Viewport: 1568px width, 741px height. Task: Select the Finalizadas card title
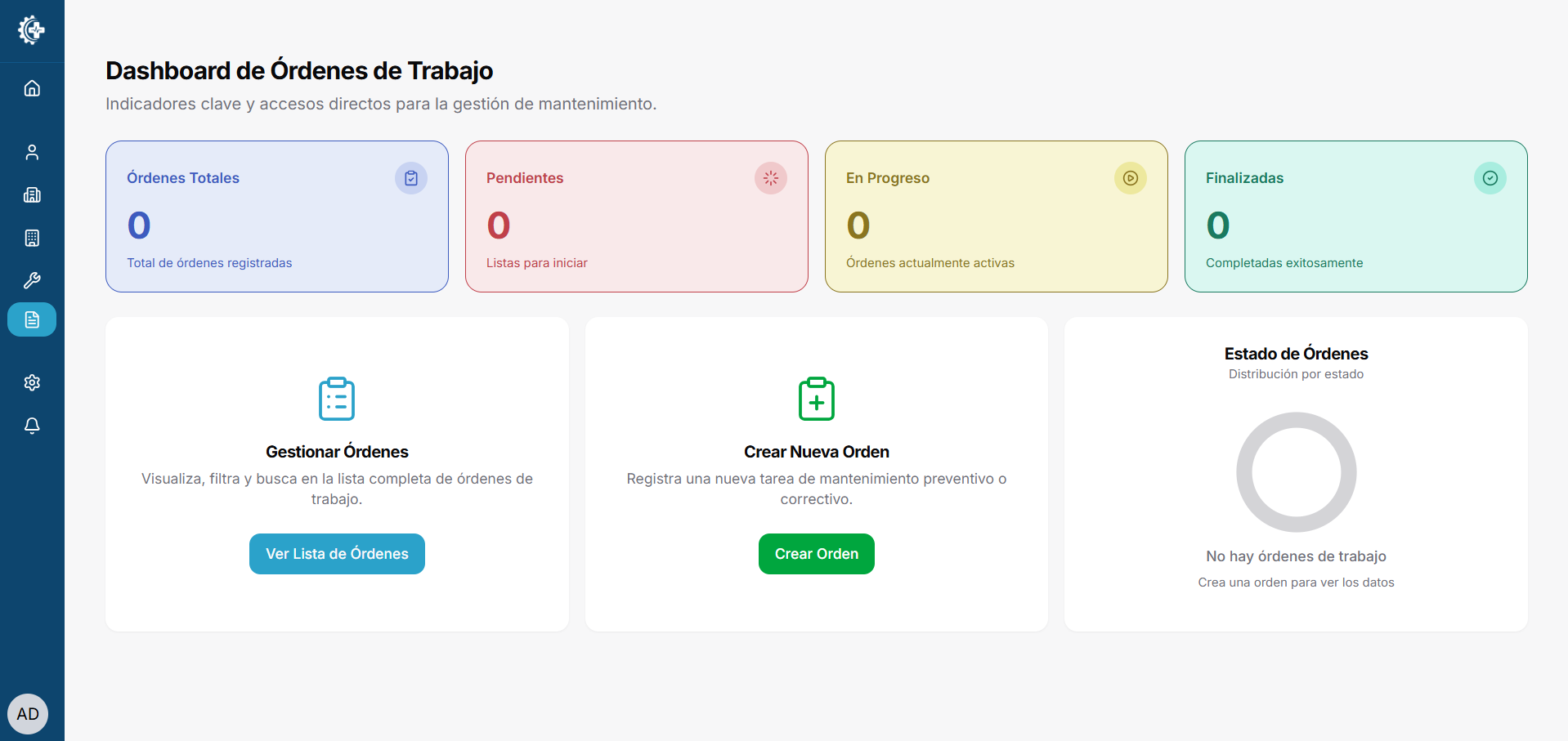pyautogui.click(x=1244, y=178)
